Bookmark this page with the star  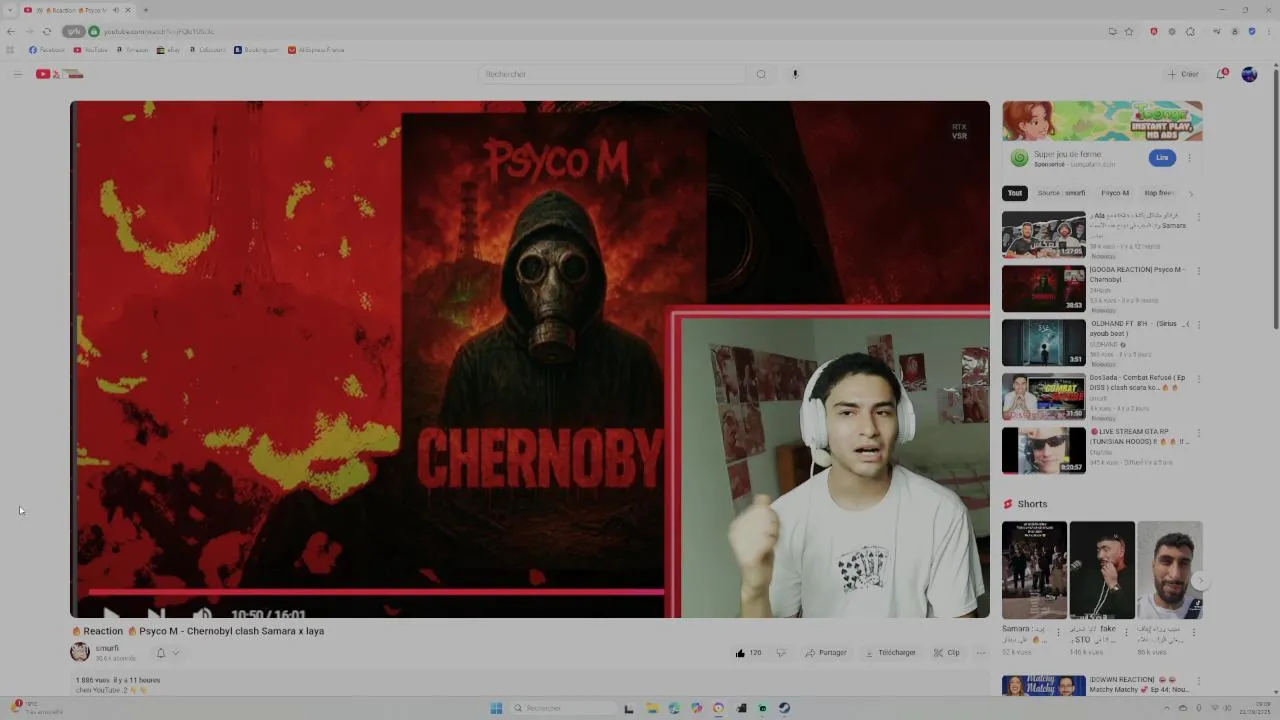[x=1129, y=31]
